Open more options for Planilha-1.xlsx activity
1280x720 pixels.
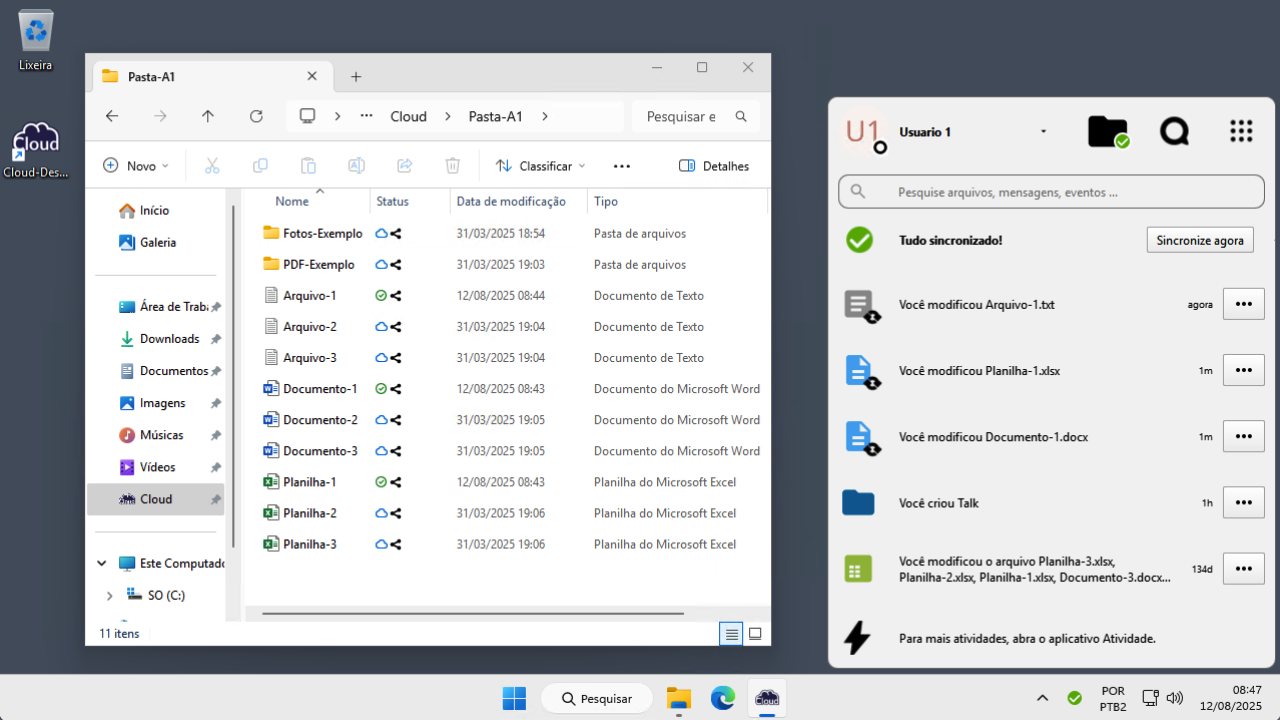click(x=1243, y=370)
